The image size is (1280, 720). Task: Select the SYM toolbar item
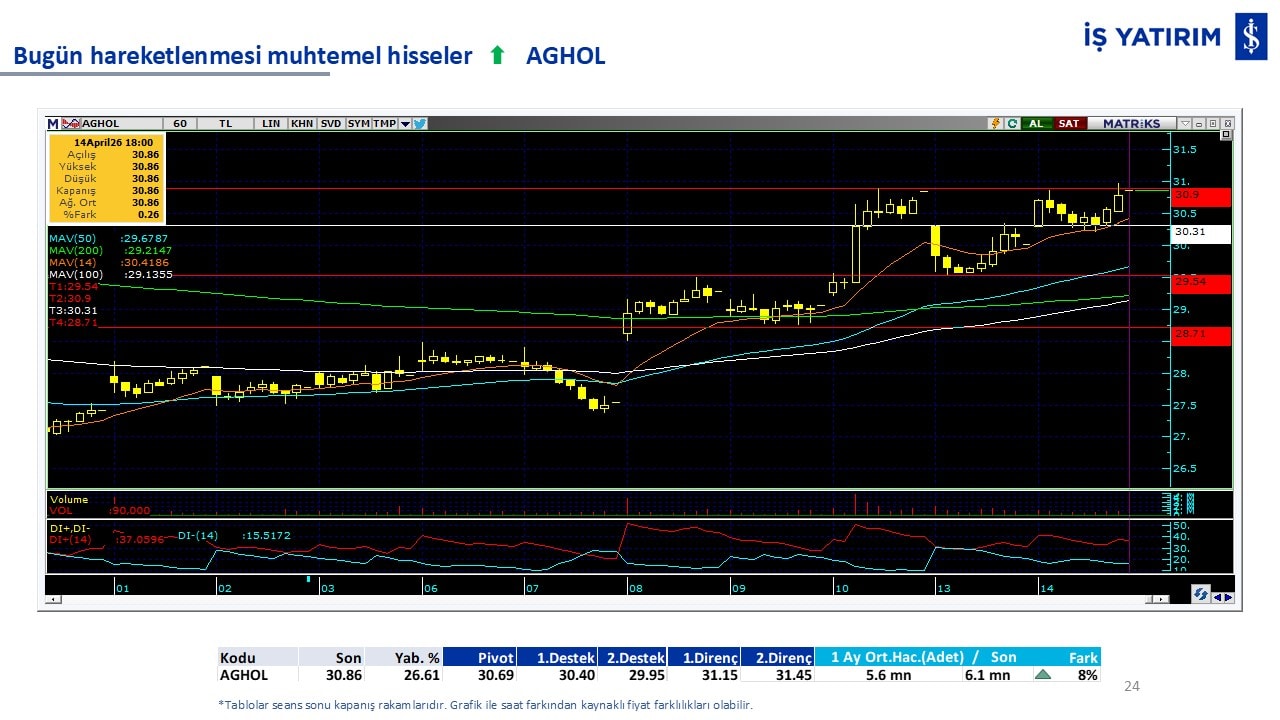point(358,124)
